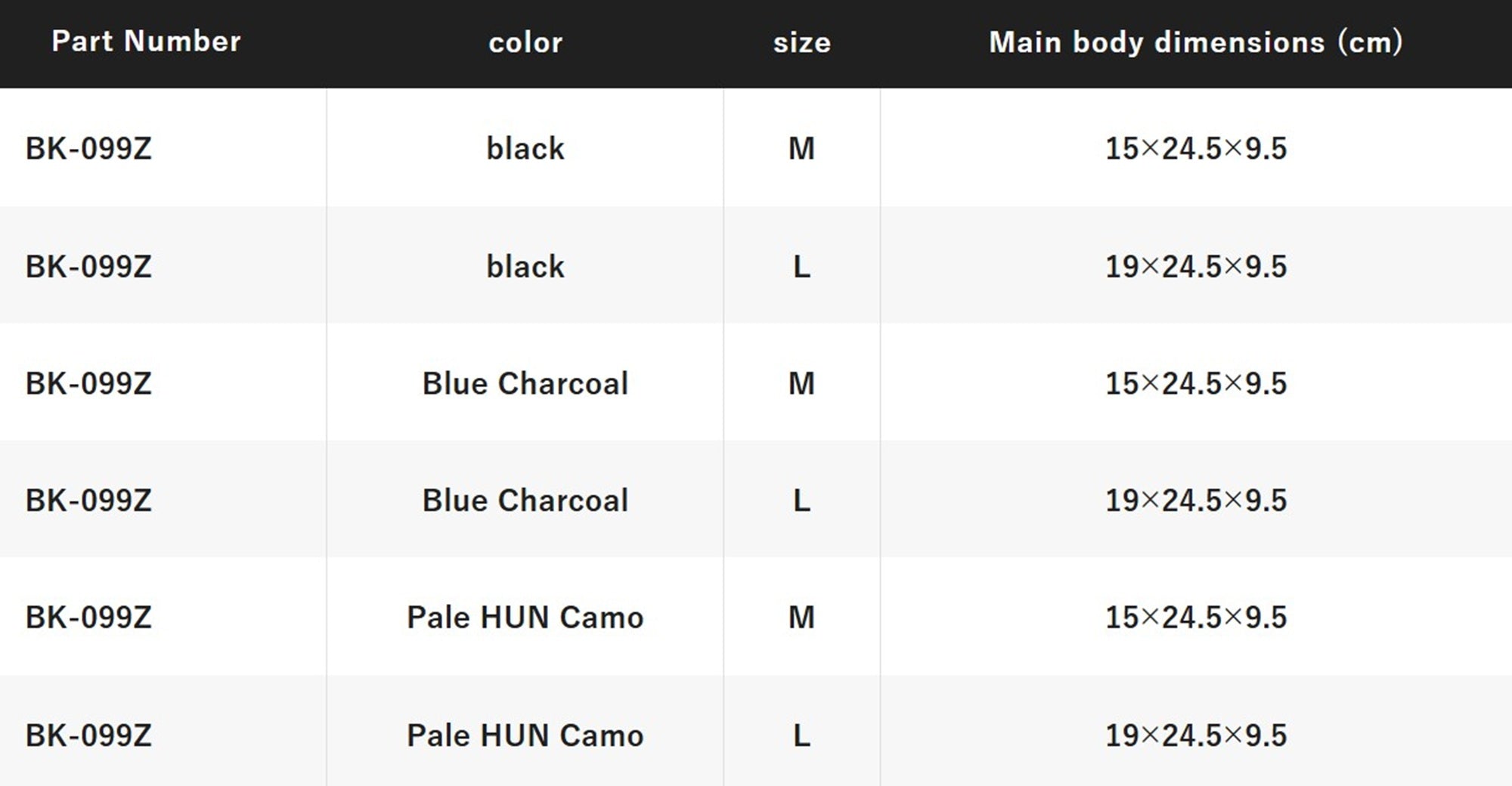Select the black color cell in first row
The width and height of the screenshot is (1512, 786).
(525, 147)
